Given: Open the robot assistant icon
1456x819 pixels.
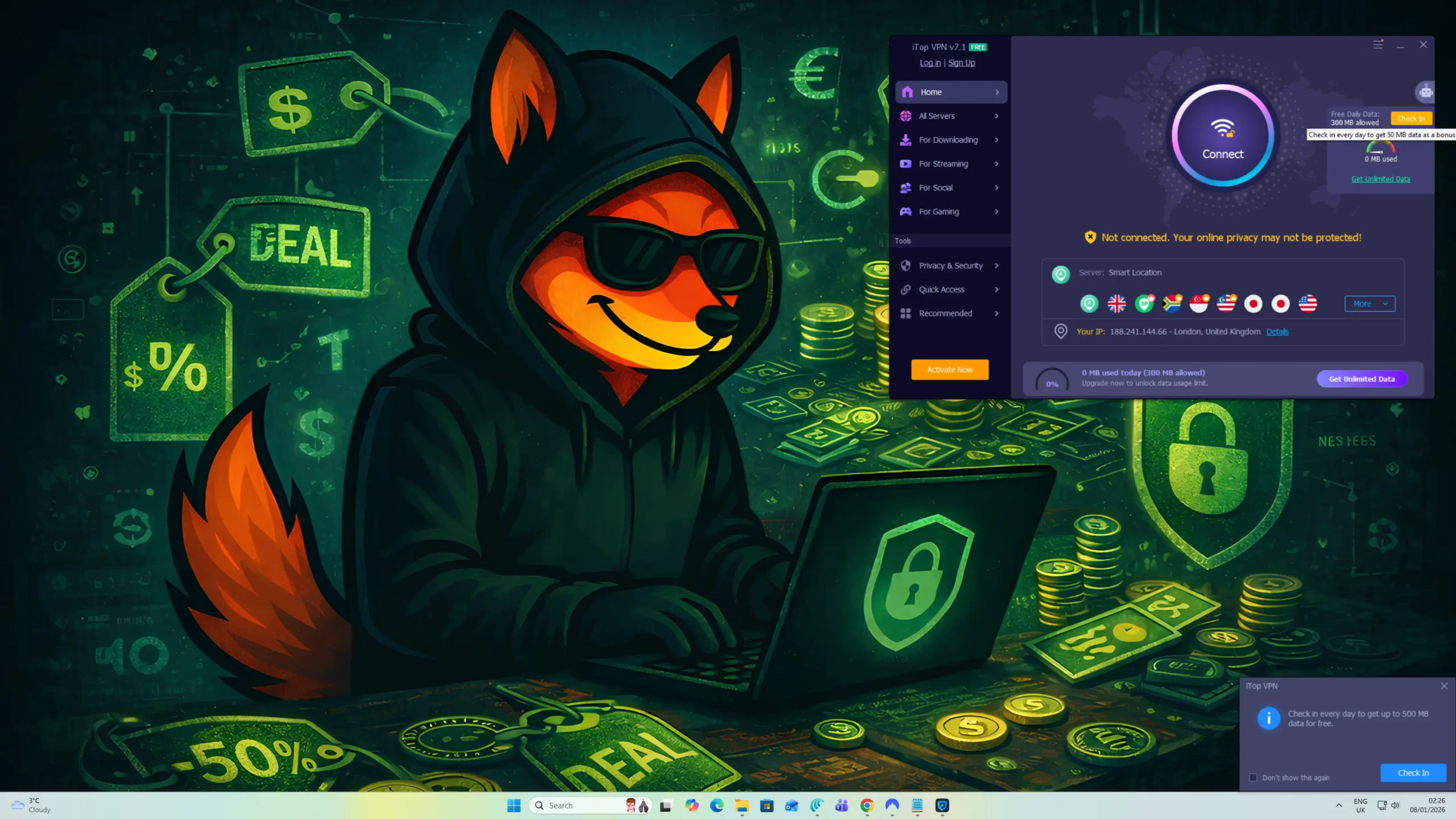Looking at the screenshot, I should (x=1425, y=92).
